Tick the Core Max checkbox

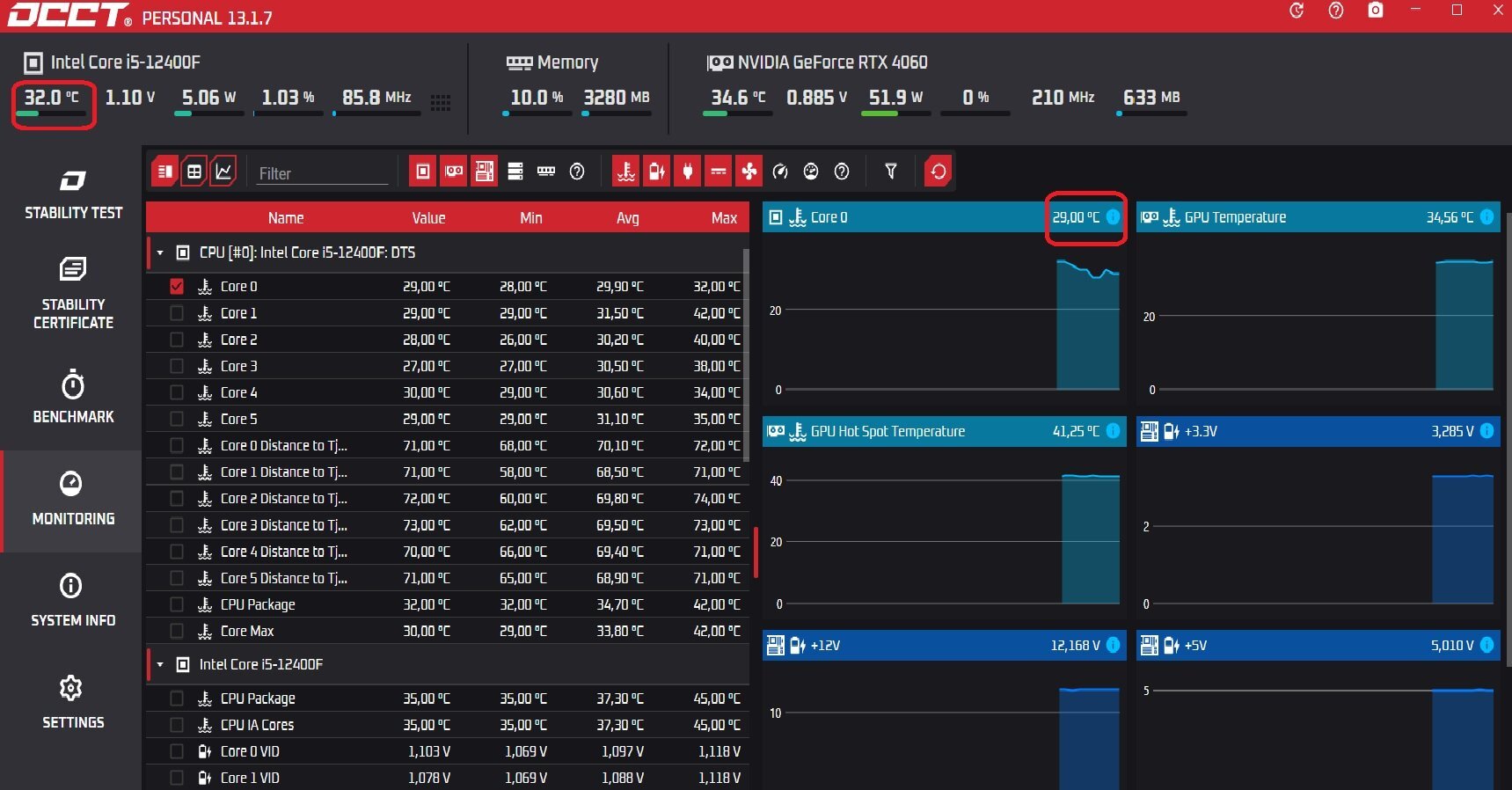pyautogui.click(x=177, y=631)
